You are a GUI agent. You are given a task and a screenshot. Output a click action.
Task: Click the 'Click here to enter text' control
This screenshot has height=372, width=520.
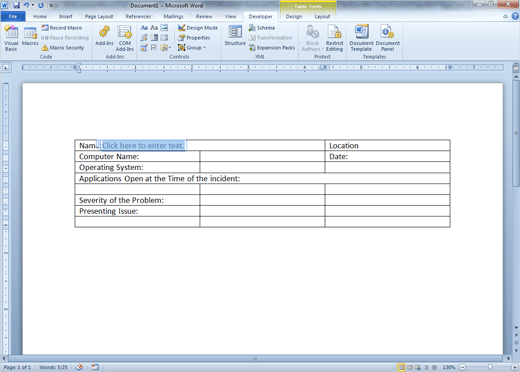tap(143, 146)
